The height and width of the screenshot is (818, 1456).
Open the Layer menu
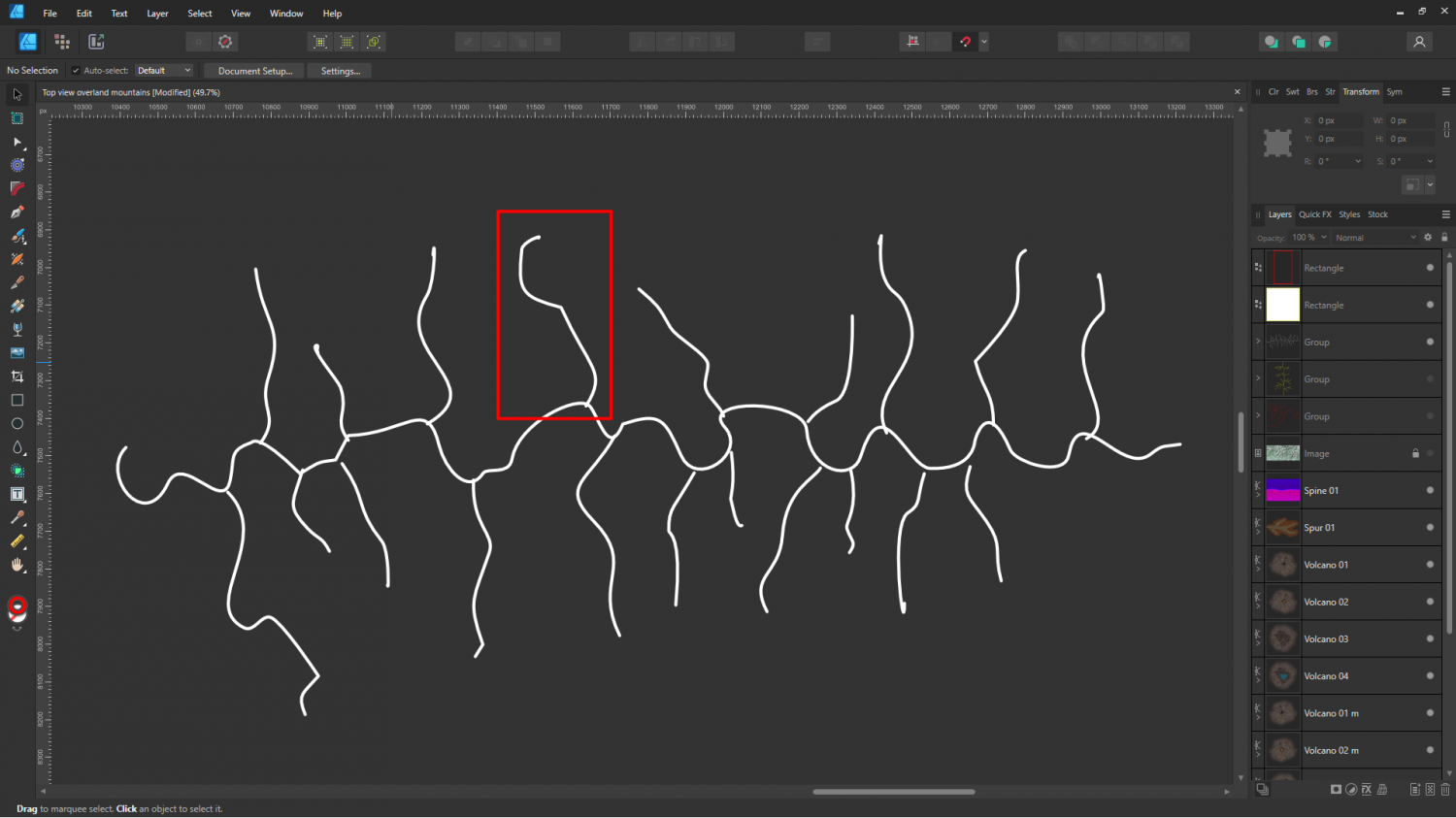click(x=157, y=14)
